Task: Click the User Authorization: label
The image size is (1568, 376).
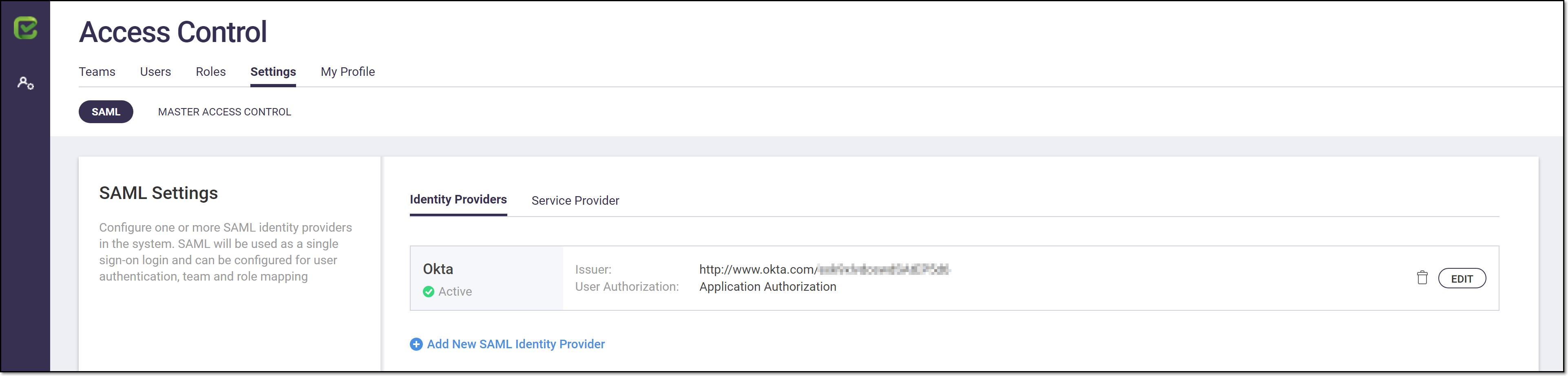Action: click(627, 287)
